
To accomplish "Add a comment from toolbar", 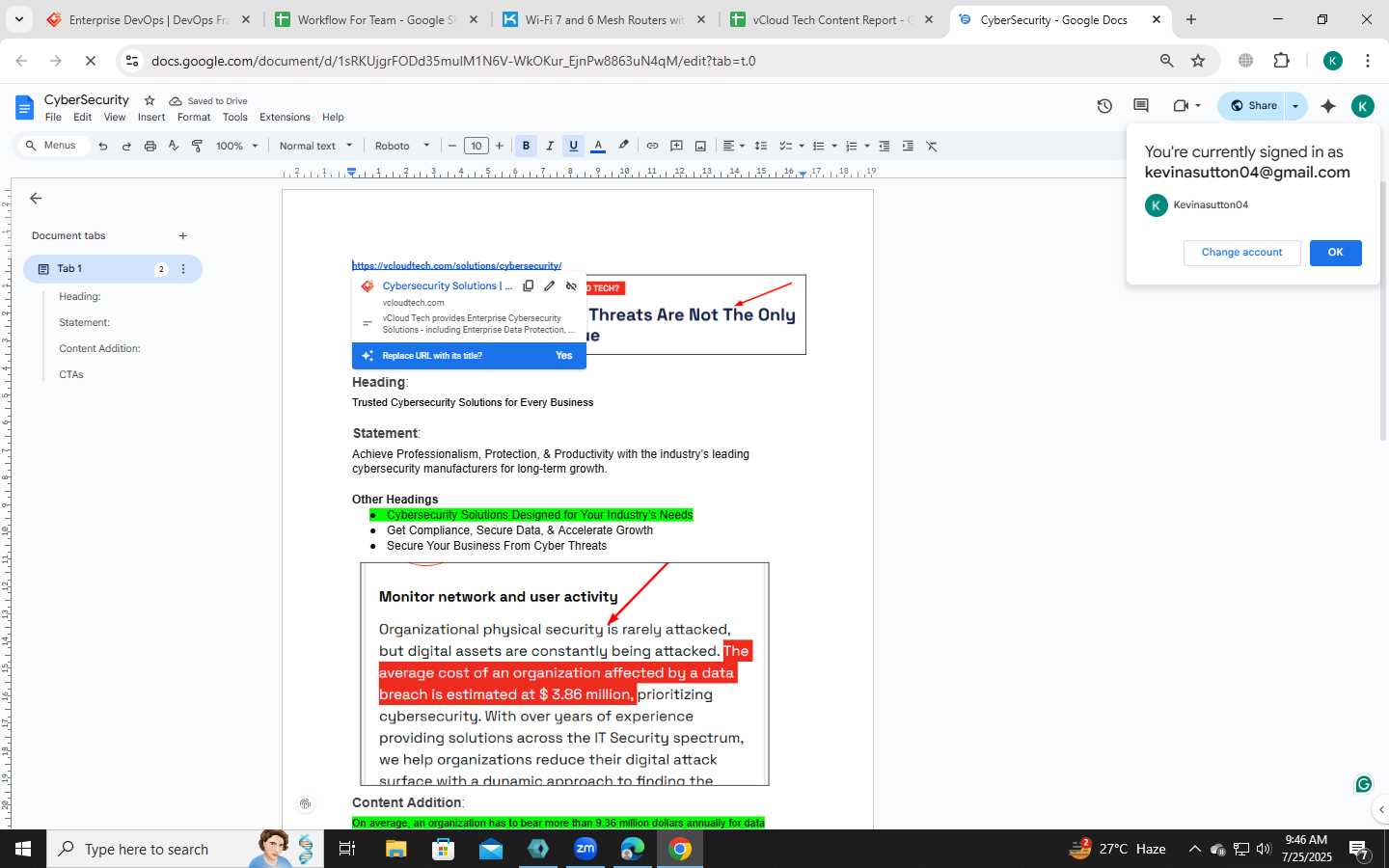I will tap(676, 146).
